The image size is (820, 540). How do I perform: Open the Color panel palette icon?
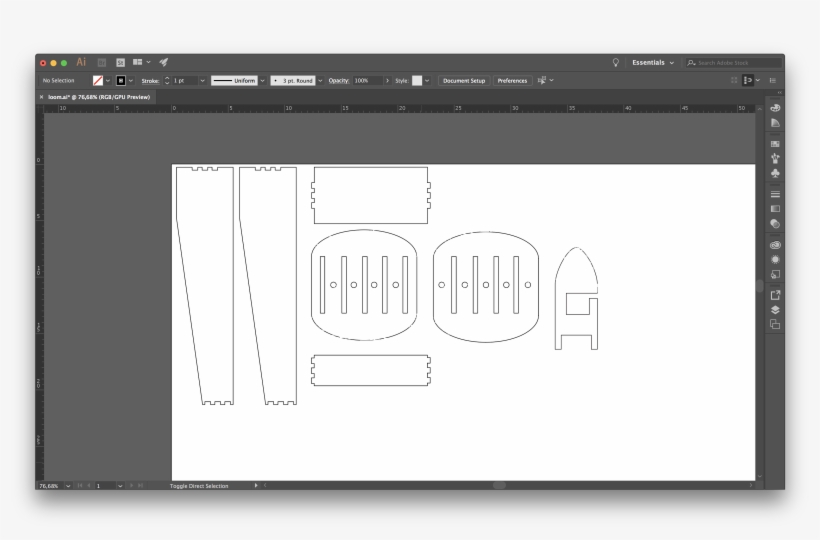pyautogui.click(x=775, y=108)
